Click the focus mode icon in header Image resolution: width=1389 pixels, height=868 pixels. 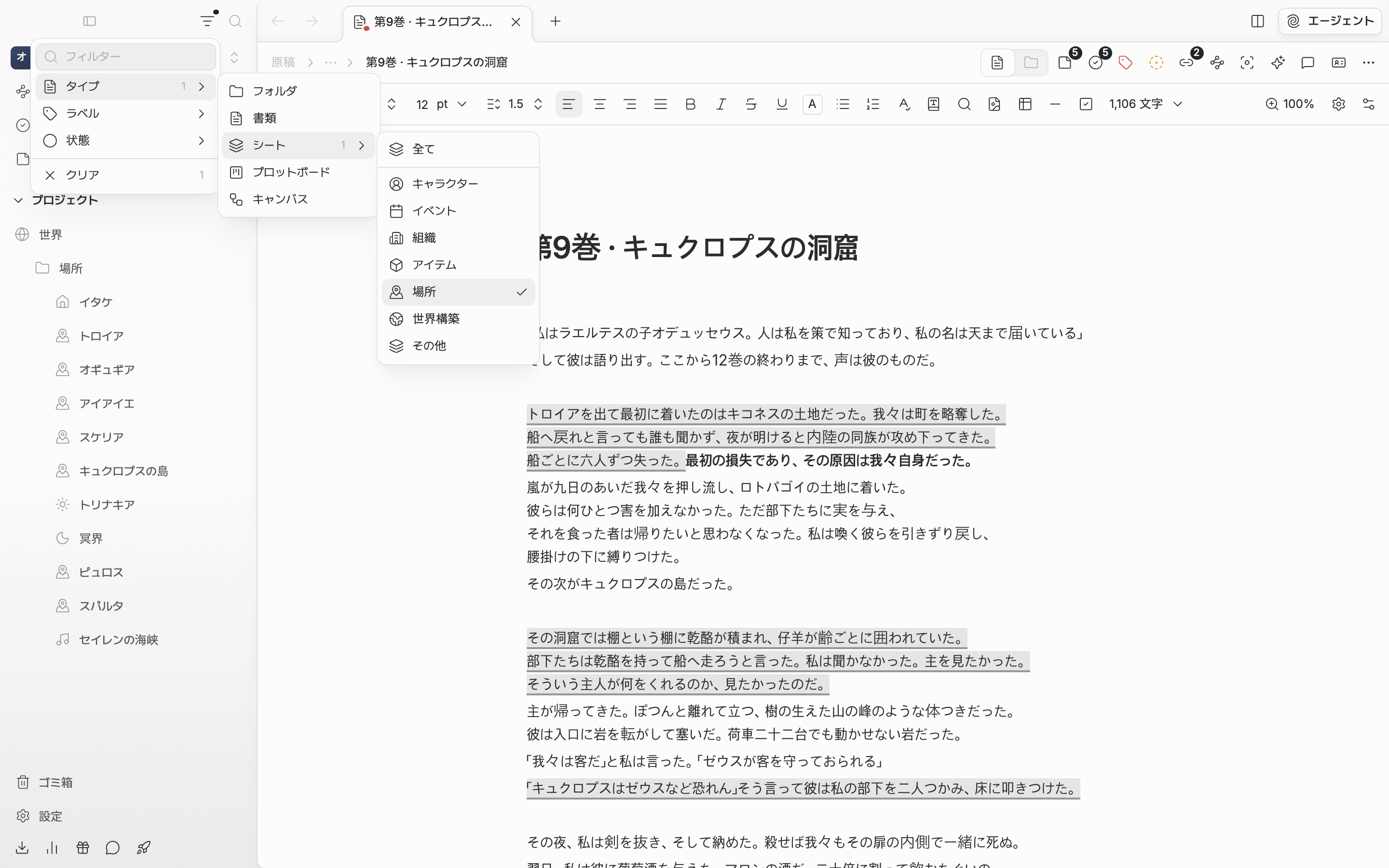click(1247, 62)
